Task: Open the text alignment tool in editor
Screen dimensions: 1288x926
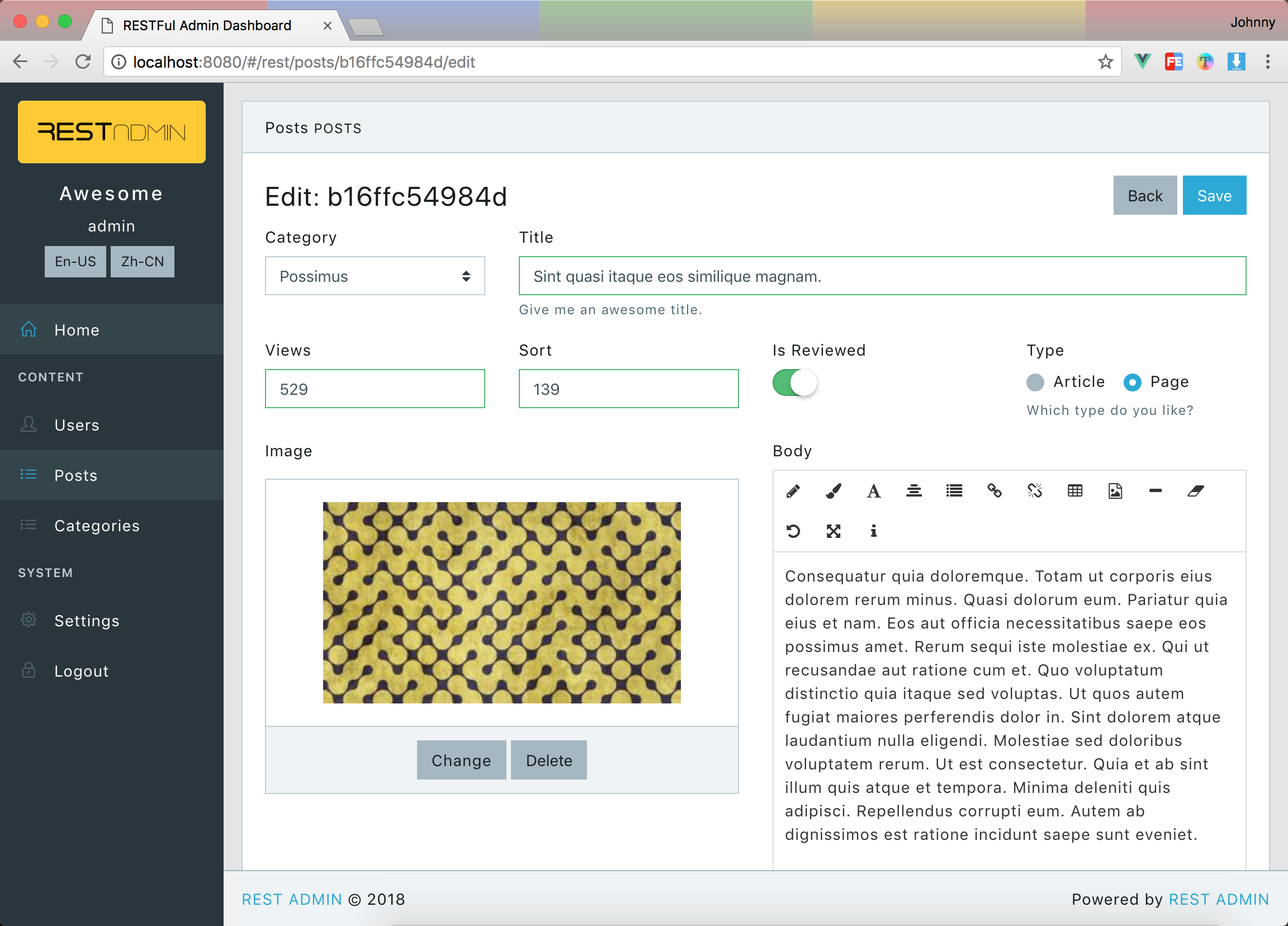Action: 914,491
